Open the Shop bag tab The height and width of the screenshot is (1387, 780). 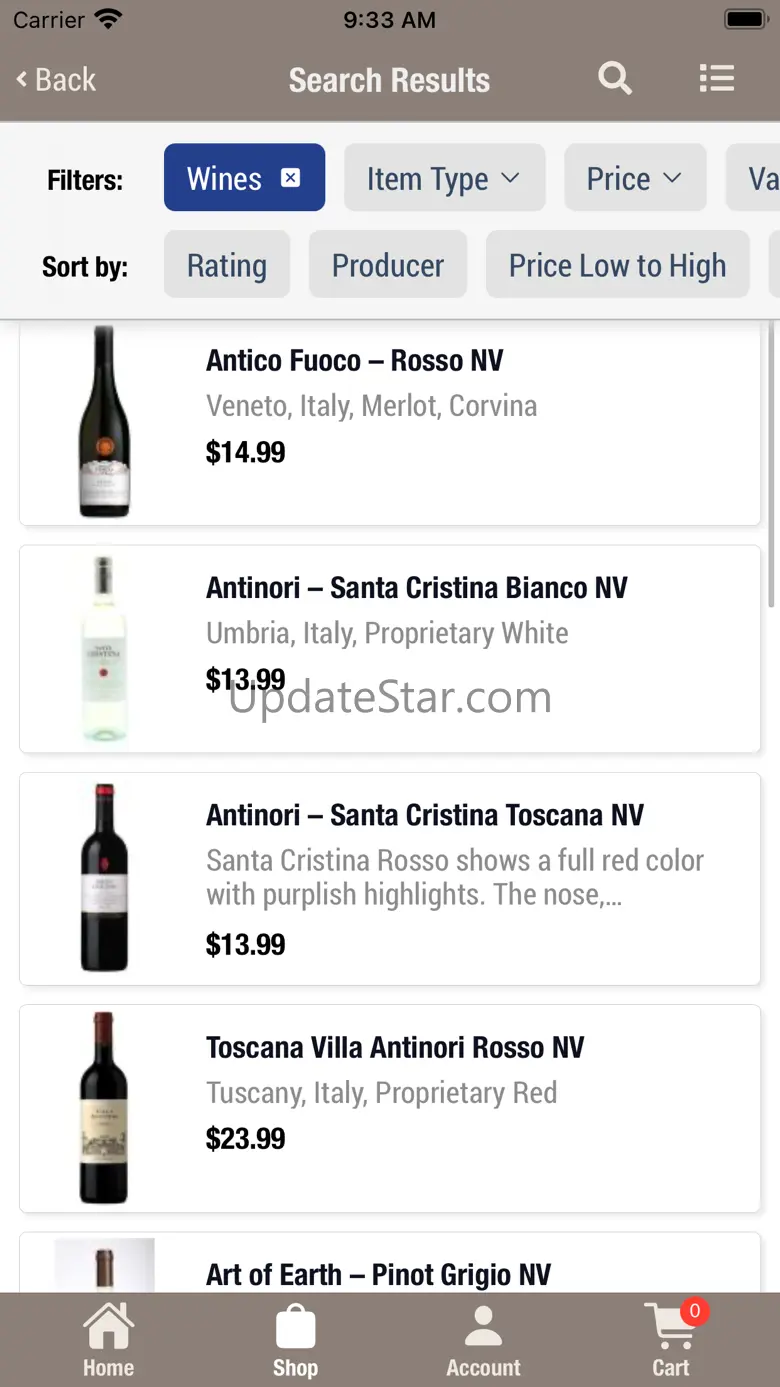tap(295, 1342)
